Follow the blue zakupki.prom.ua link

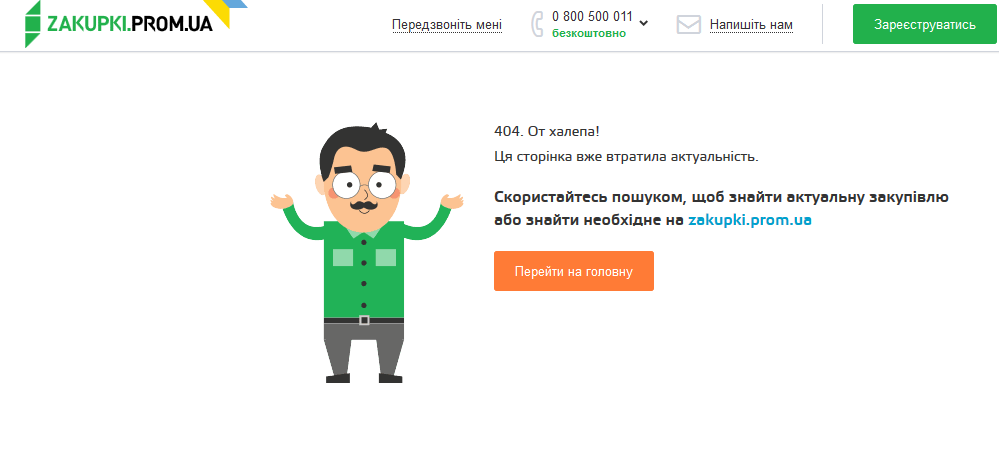coord(750,220)
